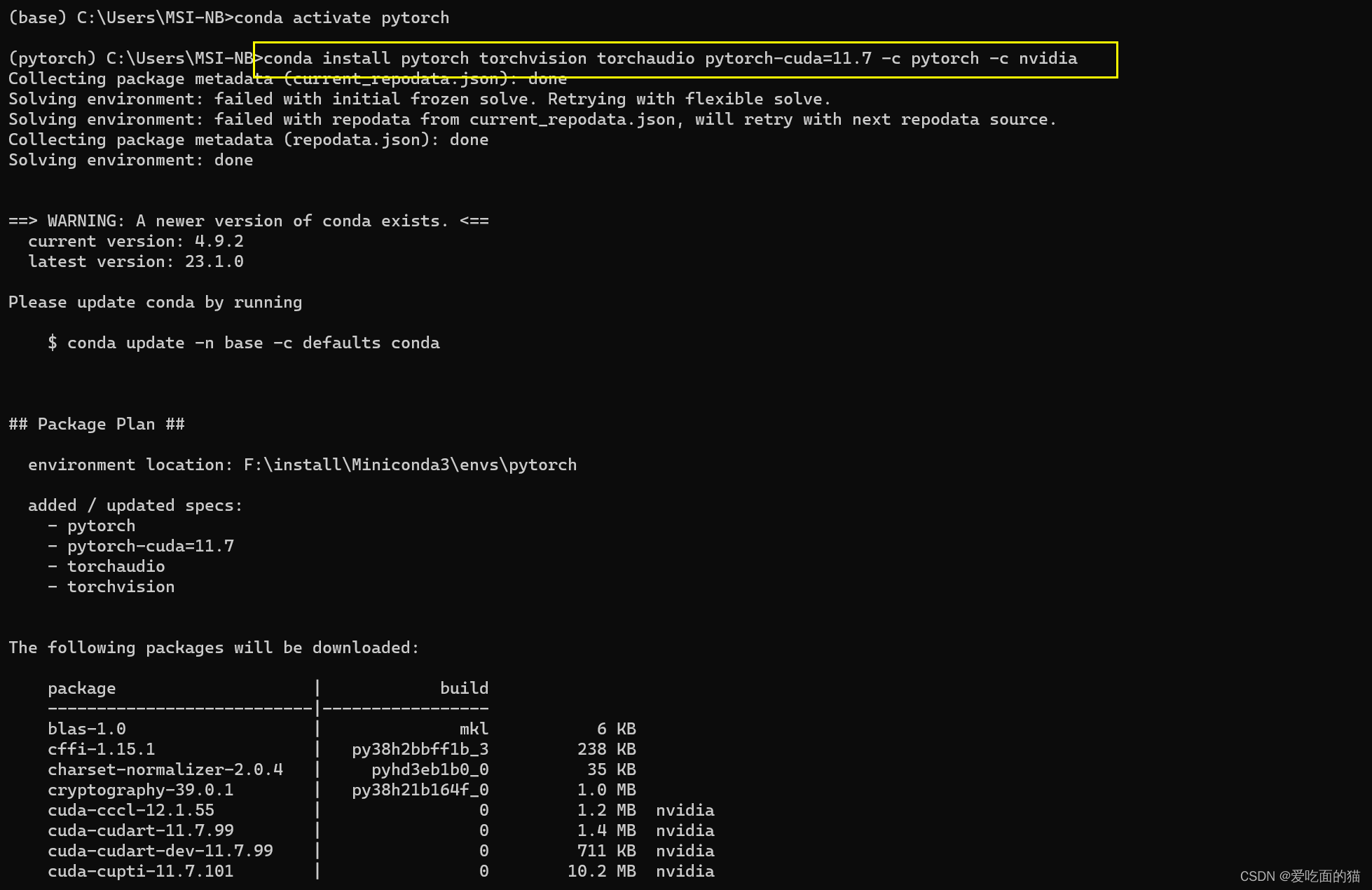Click the CSDN watermark text
This screenshot has height=890, width=1372.
[x=1299, y=876]
